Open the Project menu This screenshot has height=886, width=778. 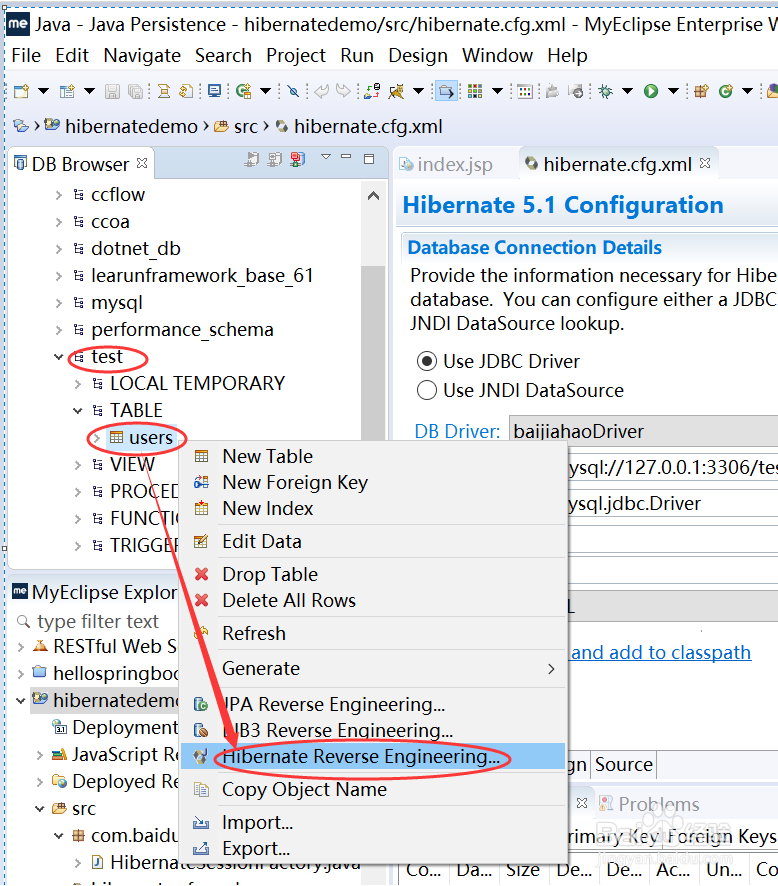[x=296, y=55]
